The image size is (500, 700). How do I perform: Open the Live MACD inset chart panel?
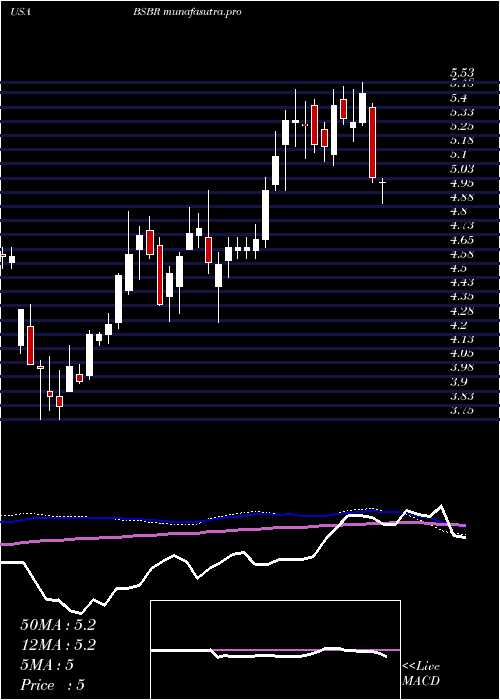275,650
